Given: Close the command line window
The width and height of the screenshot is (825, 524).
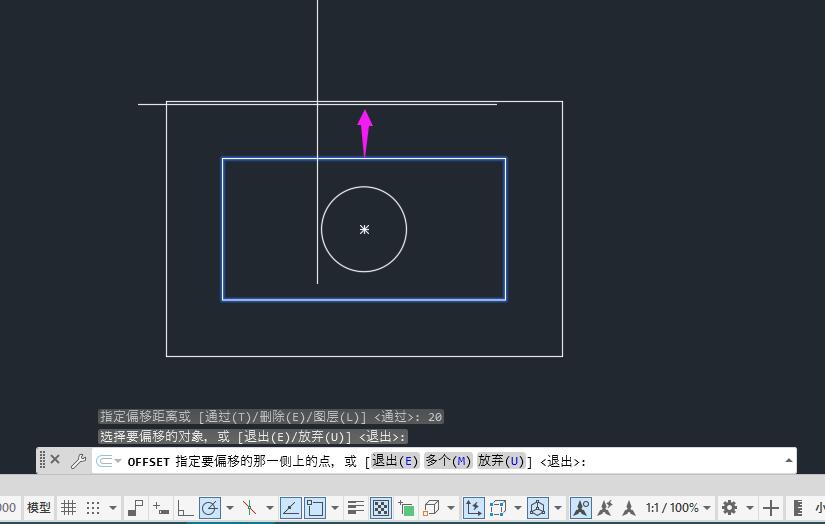Looking at the screenshot, I should [55, 460].
